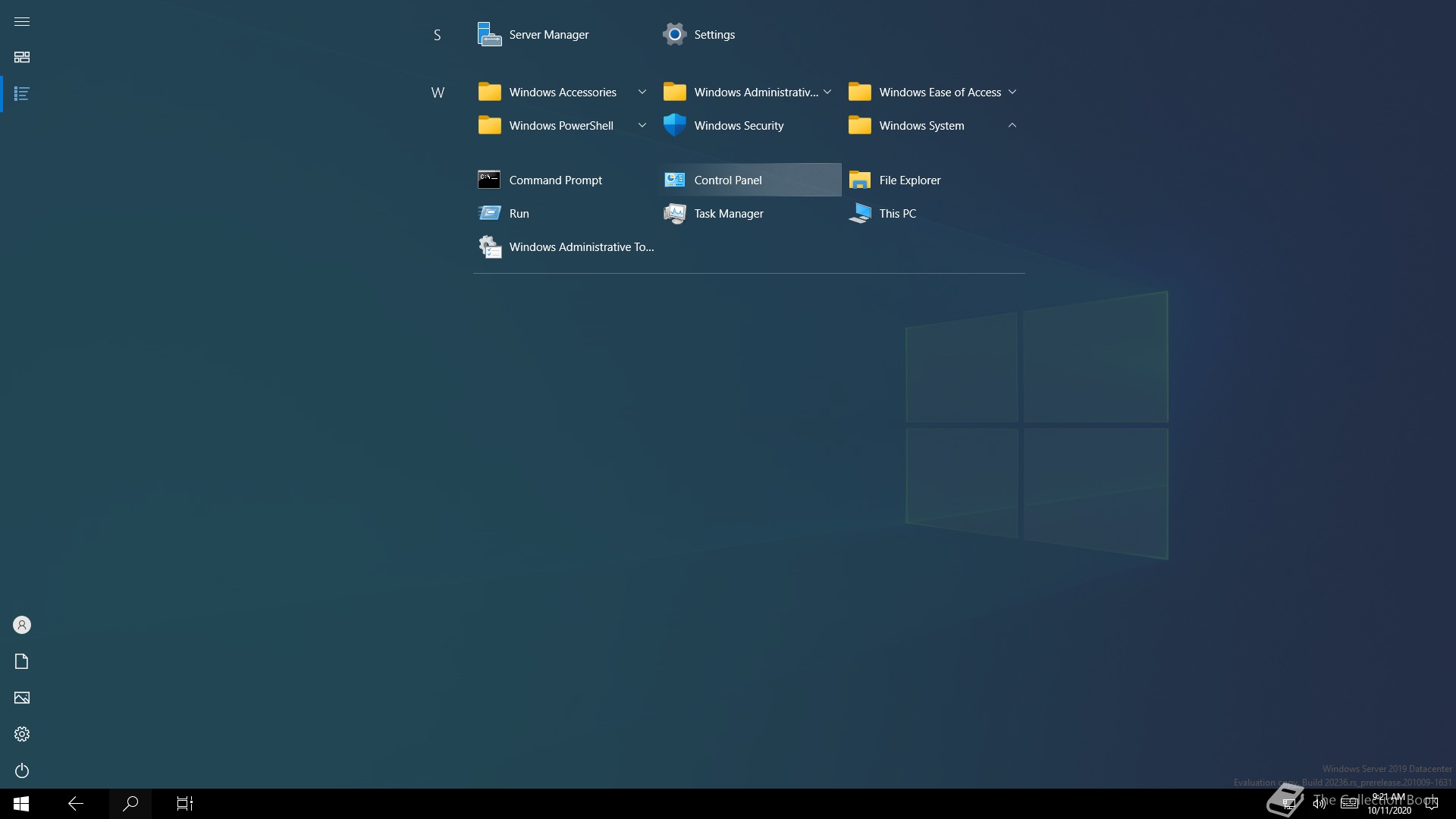
Task: Open Search from the taskbar
Action: point(130,804)
